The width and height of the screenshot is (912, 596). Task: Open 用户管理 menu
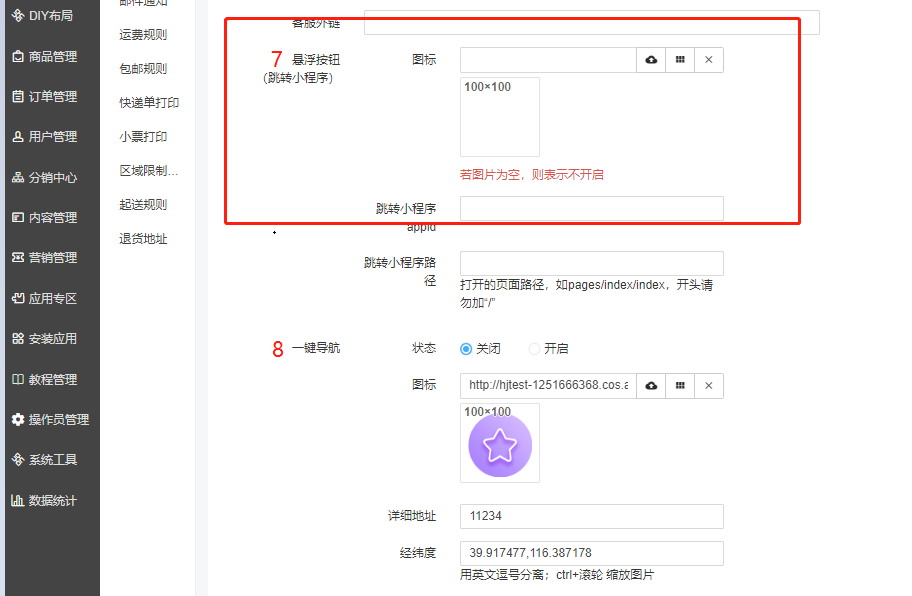click(x=52, y=137)
